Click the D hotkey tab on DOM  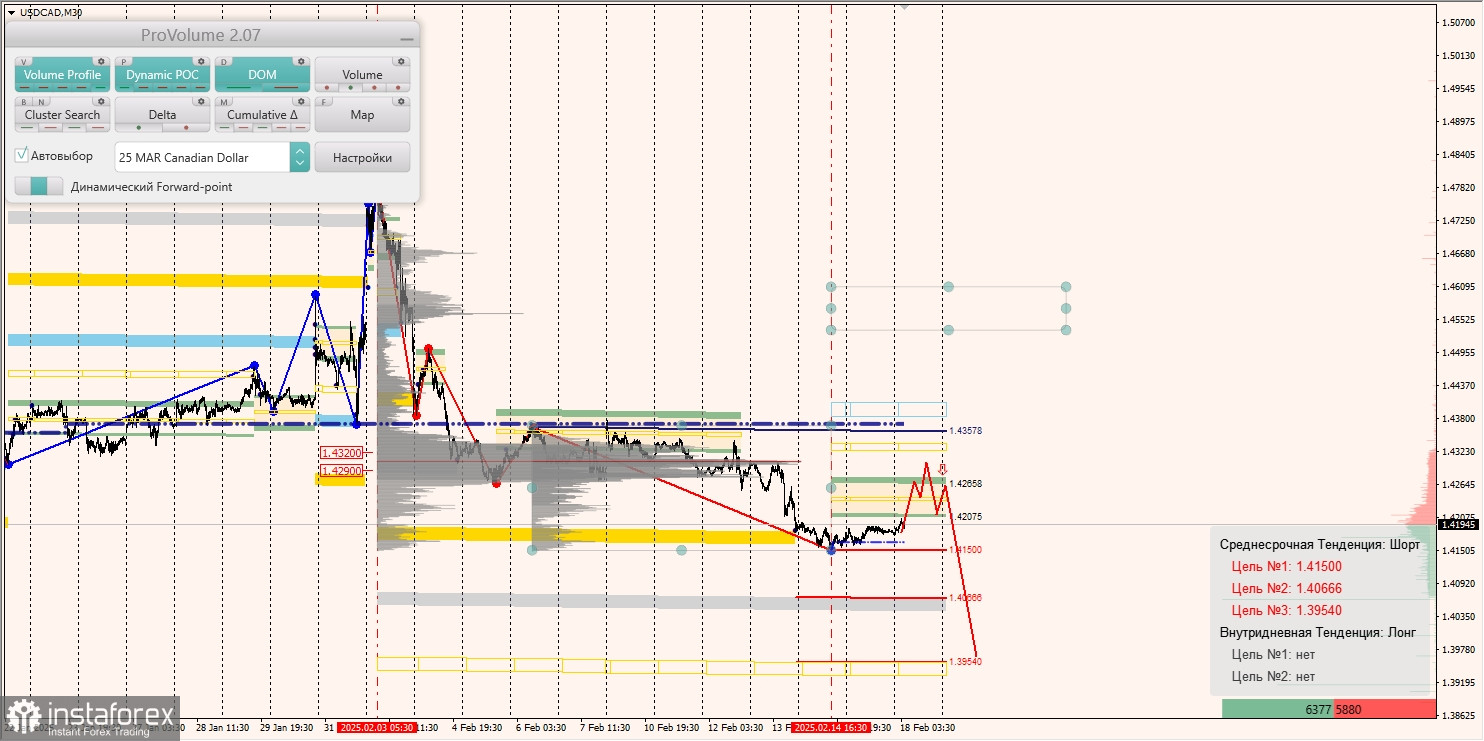(x=225, y=61)
